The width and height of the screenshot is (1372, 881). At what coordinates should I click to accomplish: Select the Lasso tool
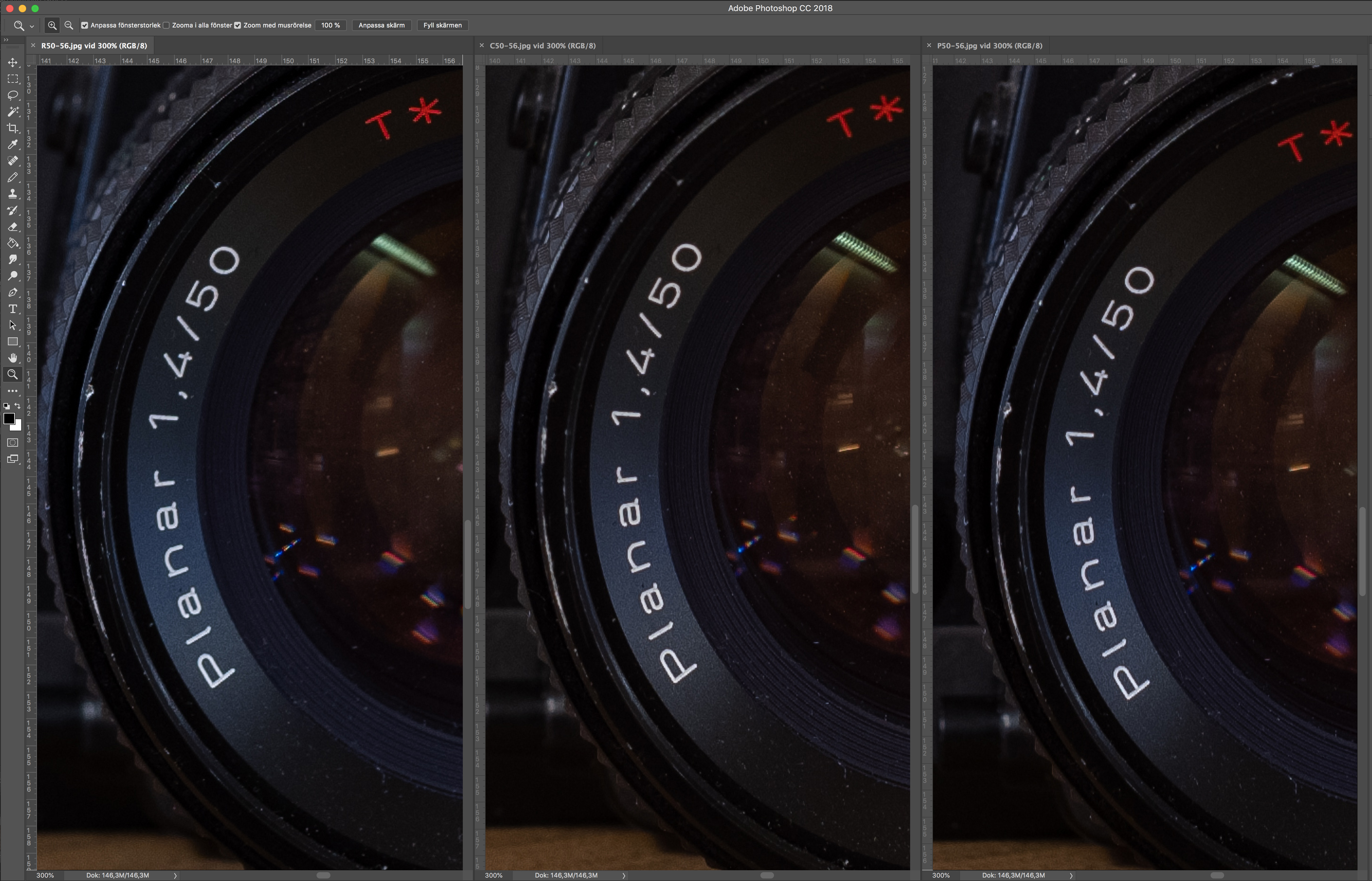(13, 95)
